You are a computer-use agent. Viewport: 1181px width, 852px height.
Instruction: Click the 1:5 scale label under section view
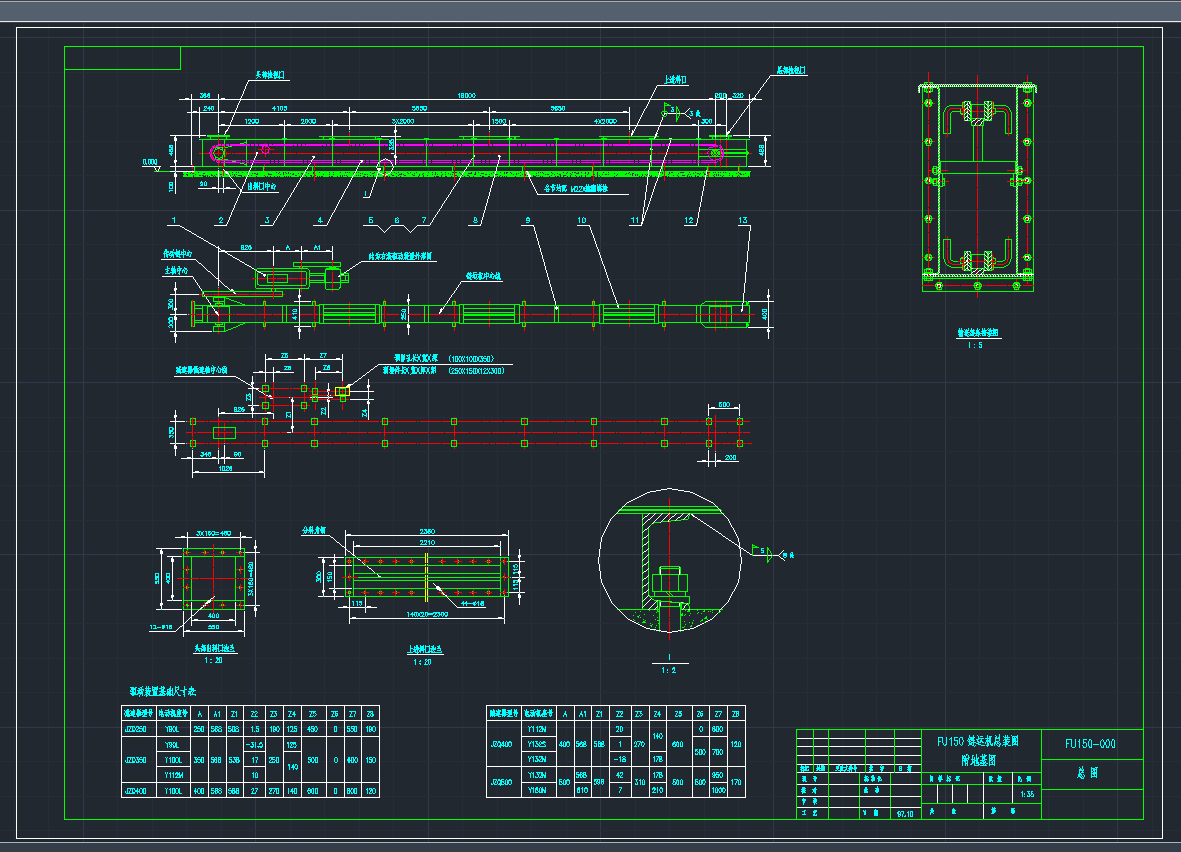coord(975,345)
